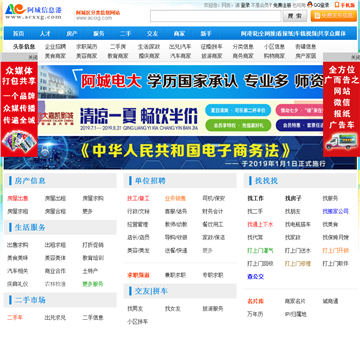Click the orange 业务销售 link

click(x=175, y=198)
